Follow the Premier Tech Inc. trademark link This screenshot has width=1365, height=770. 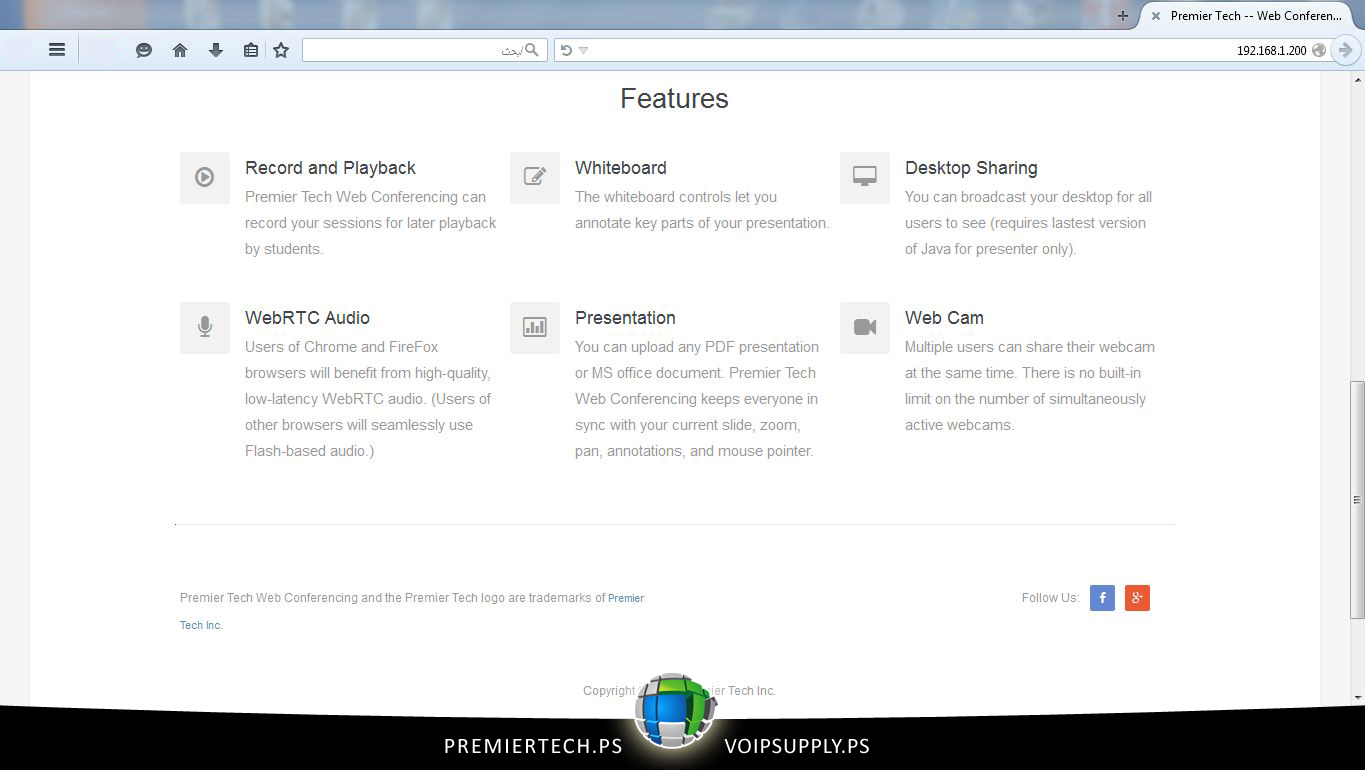coord(625,598)
